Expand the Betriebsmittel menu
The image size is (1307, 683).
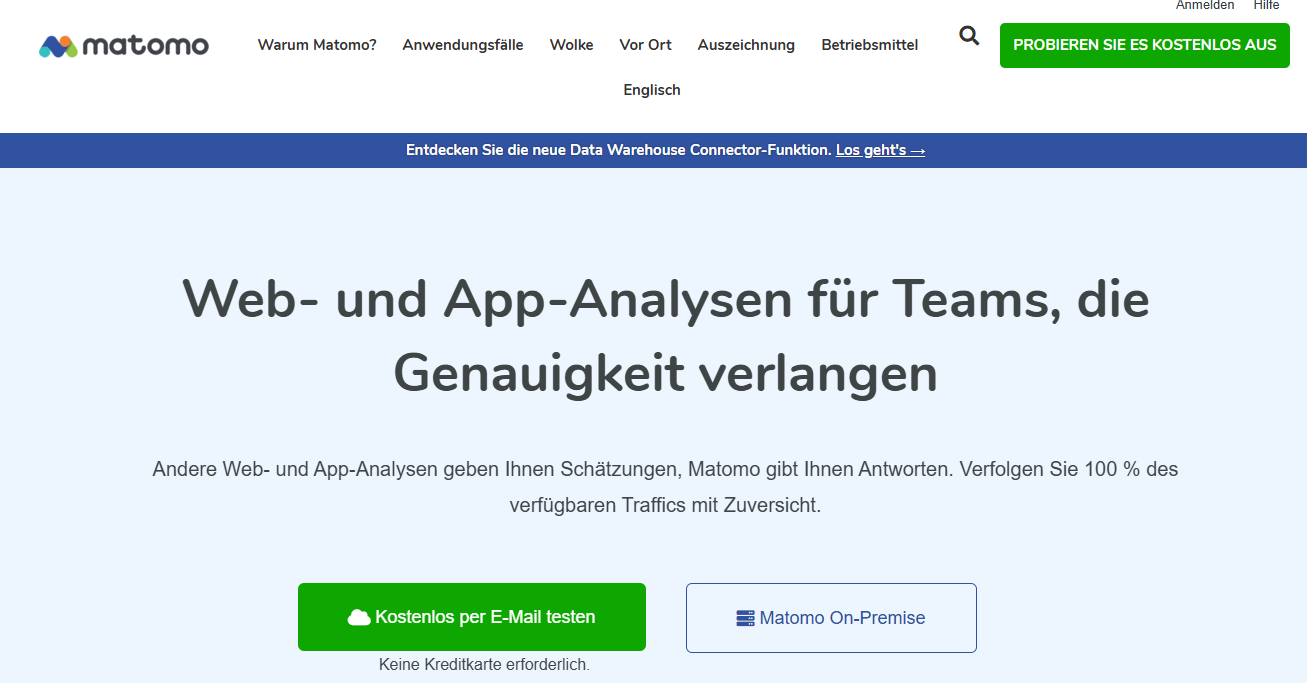[869, 45]
